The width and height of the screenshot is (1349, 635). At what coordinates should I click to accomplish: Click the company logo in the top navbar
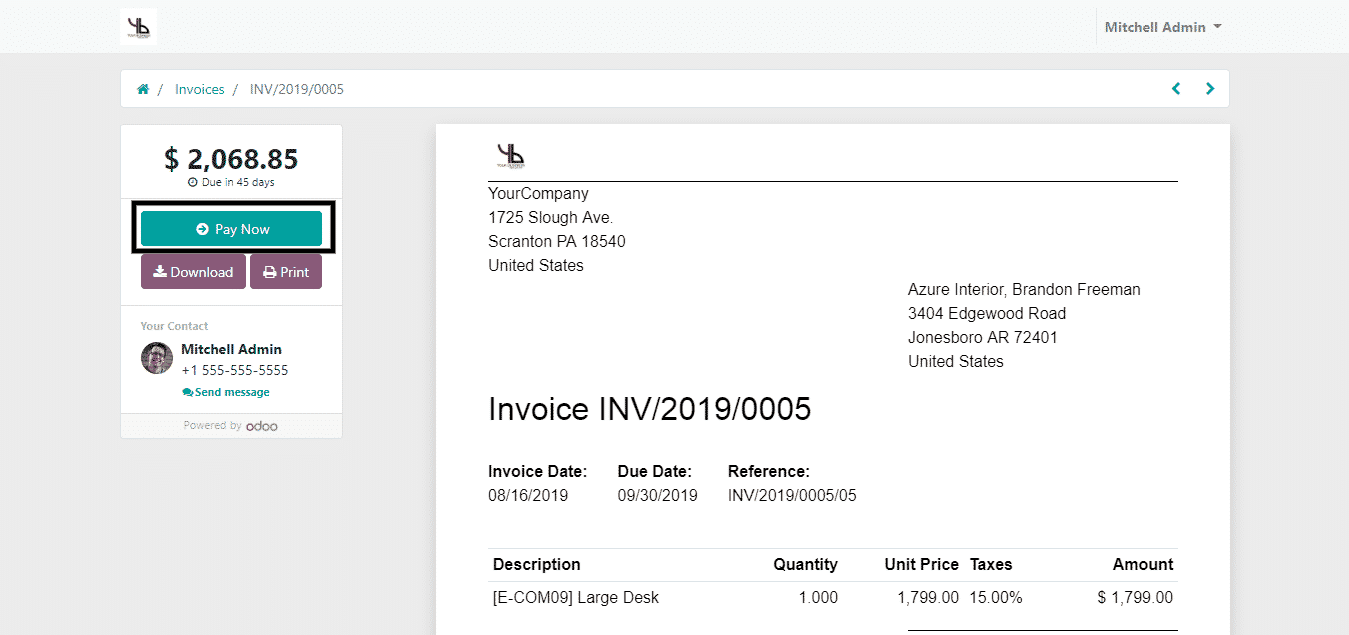coord(138,27)
